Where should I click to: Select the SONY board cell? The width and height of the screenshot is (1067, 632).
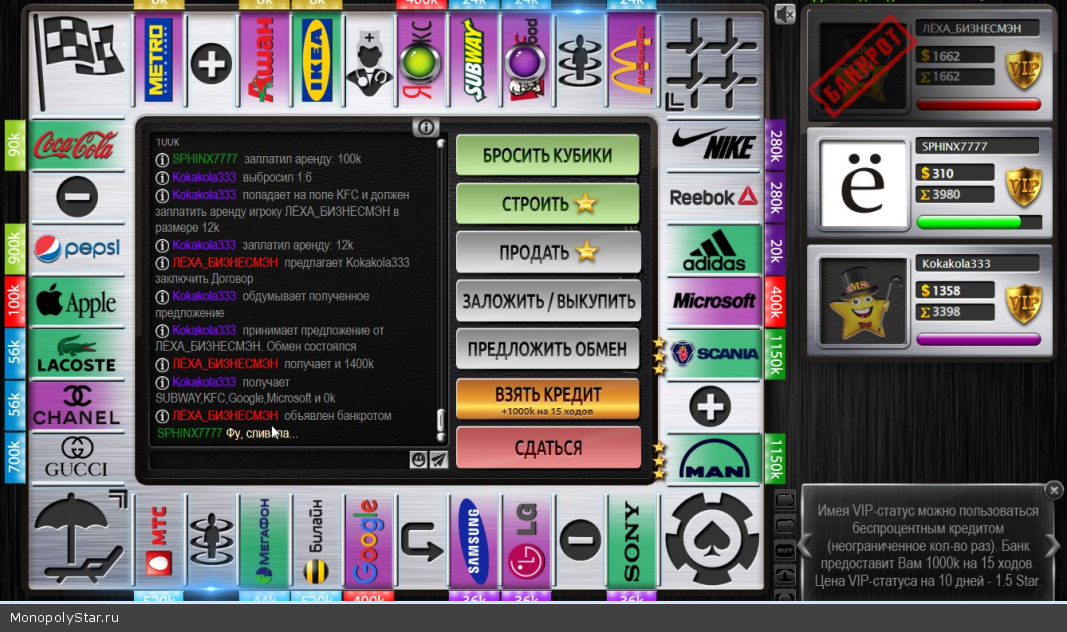coord(631,542)
